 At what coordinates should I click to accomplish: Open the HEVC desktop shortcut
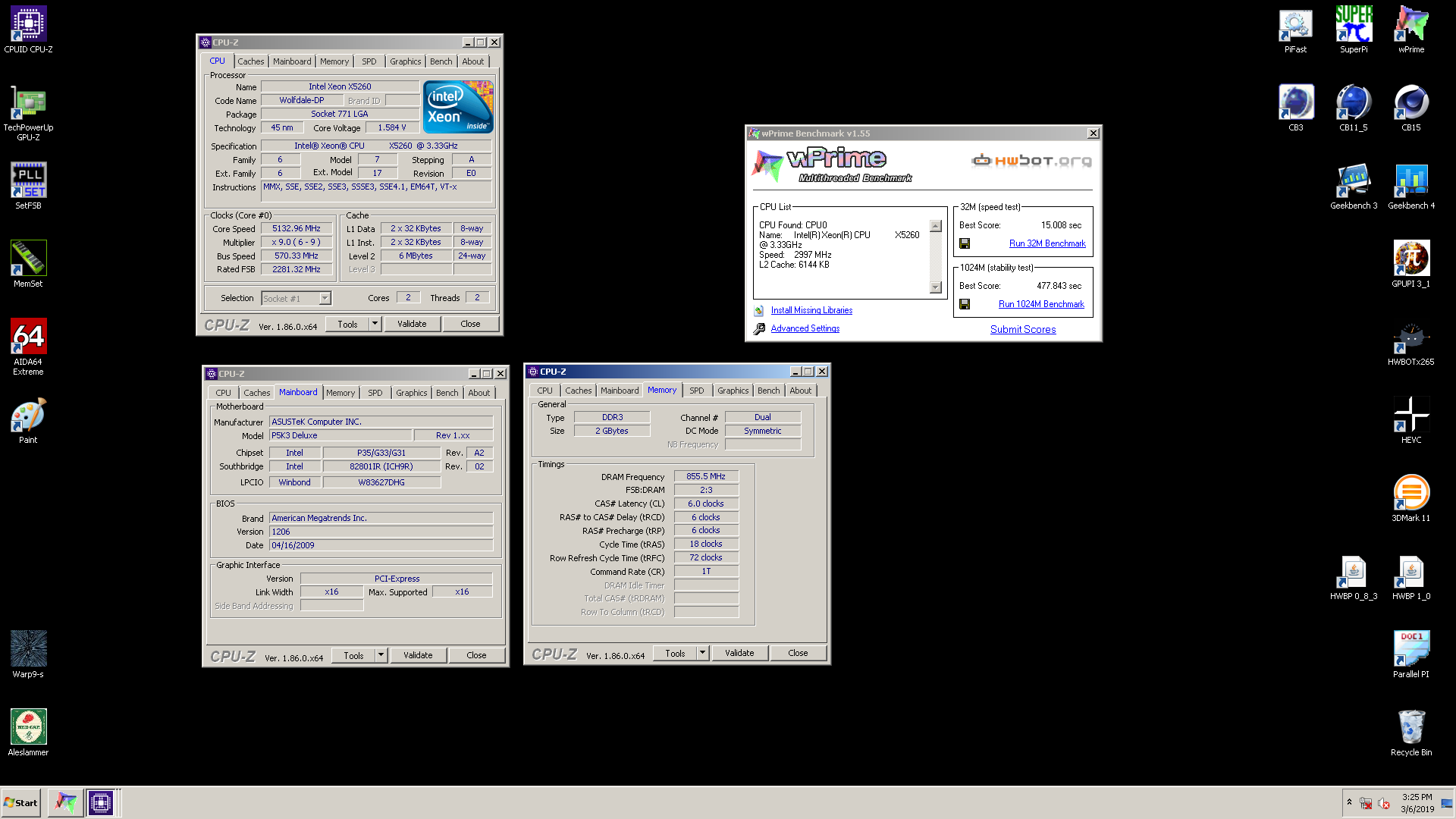click(x=1411, y=420)
